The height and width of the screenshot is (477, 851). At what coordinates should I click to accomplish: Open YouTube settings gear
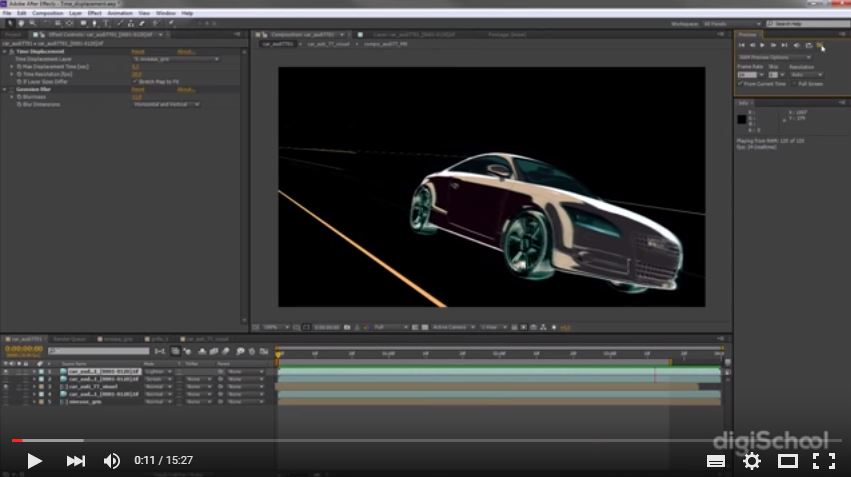(x=752, y=461)
